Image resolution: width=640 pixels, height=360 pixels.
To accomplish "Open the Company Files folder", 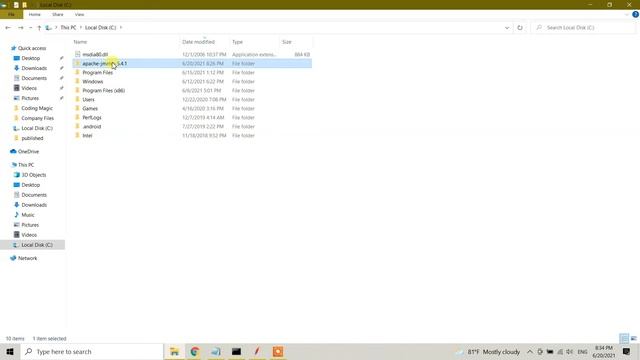I will (x=37, y=118).
